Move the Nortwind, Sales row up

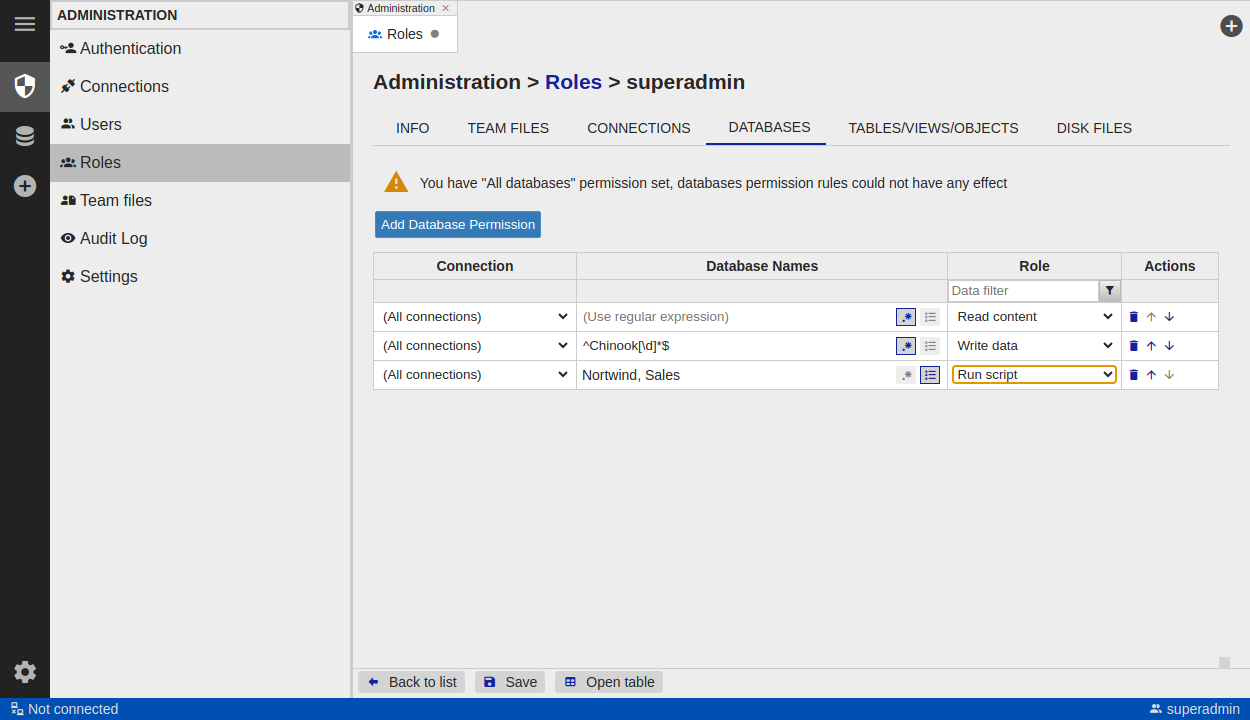pos(1151,375)
